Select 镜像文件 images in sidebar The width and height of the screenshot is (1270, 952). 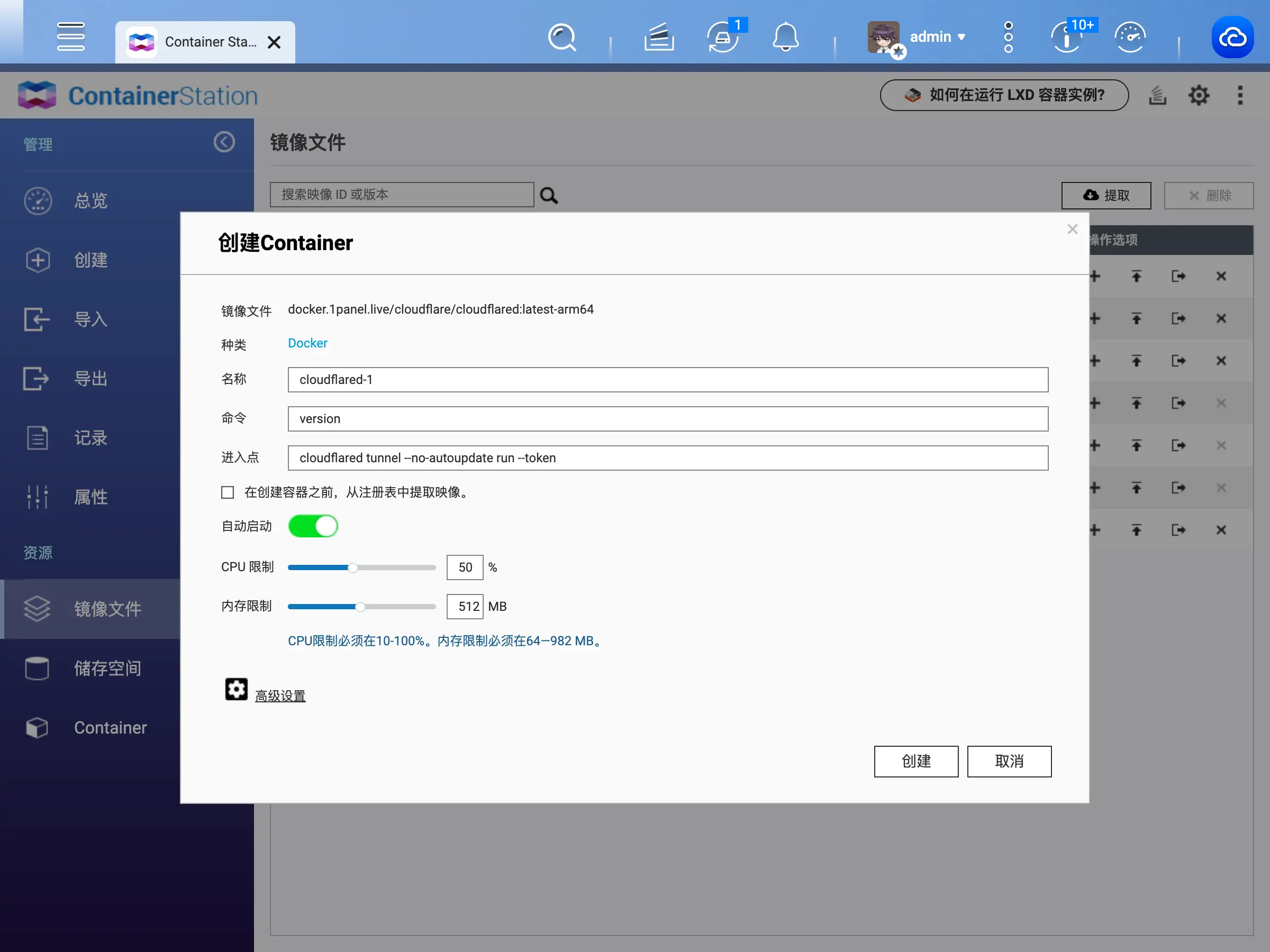pyautogui.click(x=90, y=609)
